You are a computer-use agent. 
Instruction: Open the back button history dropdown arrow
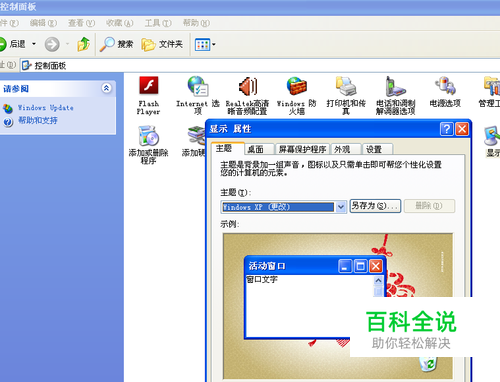tap(34, 44)
